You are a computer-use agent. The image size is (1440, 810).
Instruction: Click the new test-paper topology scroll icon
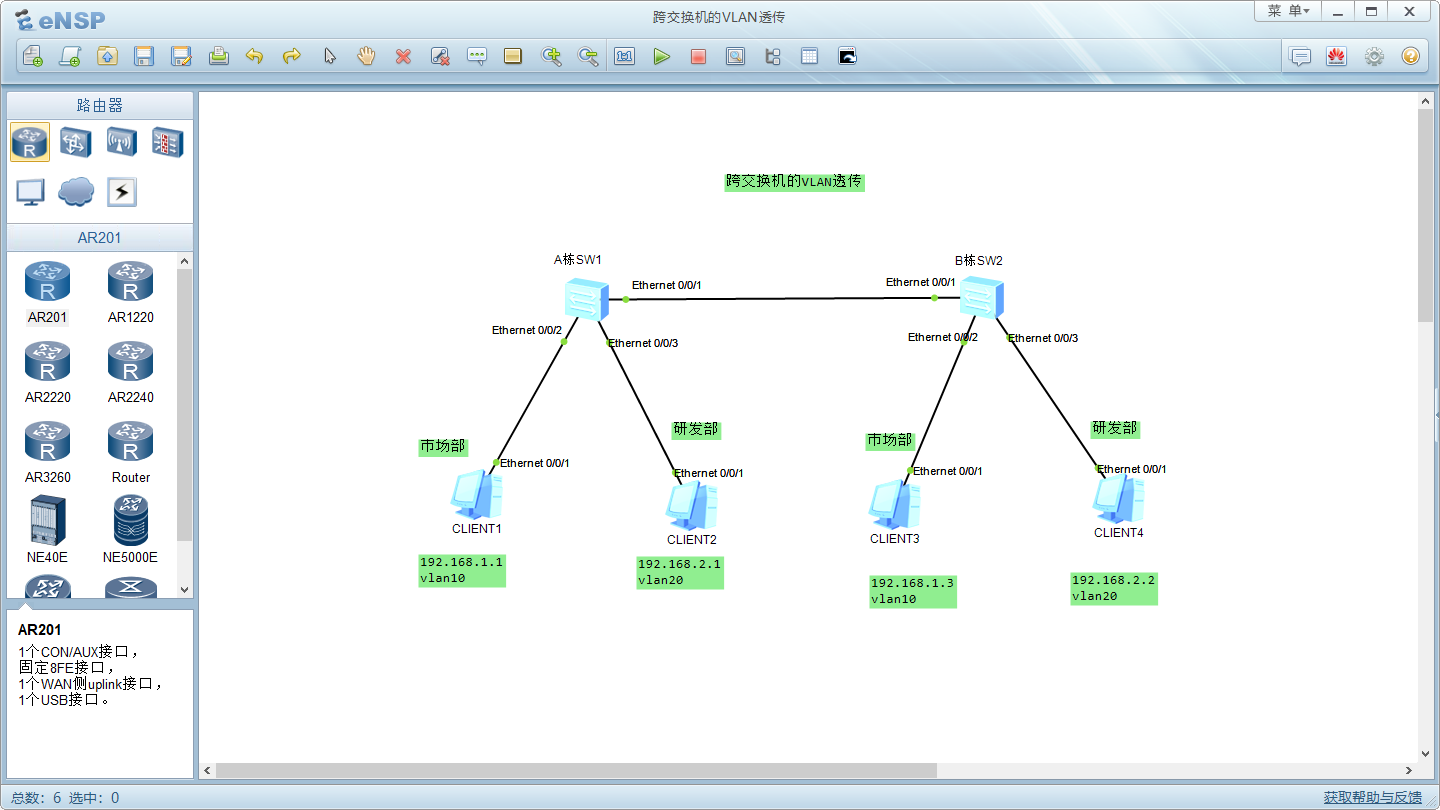[x=70, y=57]
